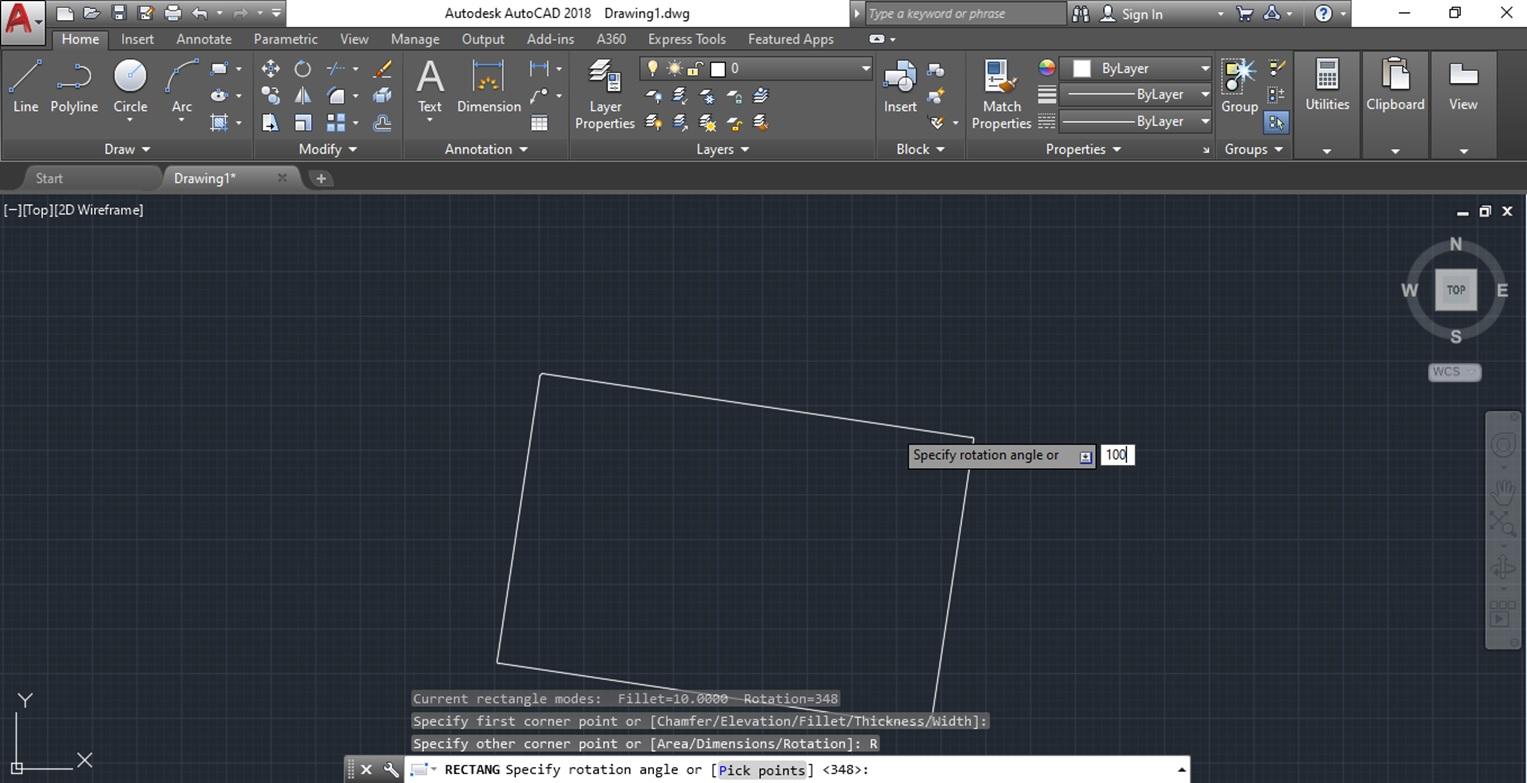Screen dimensions: 1527x783
Task: Switch to the Express Tools tab
Action: (686, 39)
